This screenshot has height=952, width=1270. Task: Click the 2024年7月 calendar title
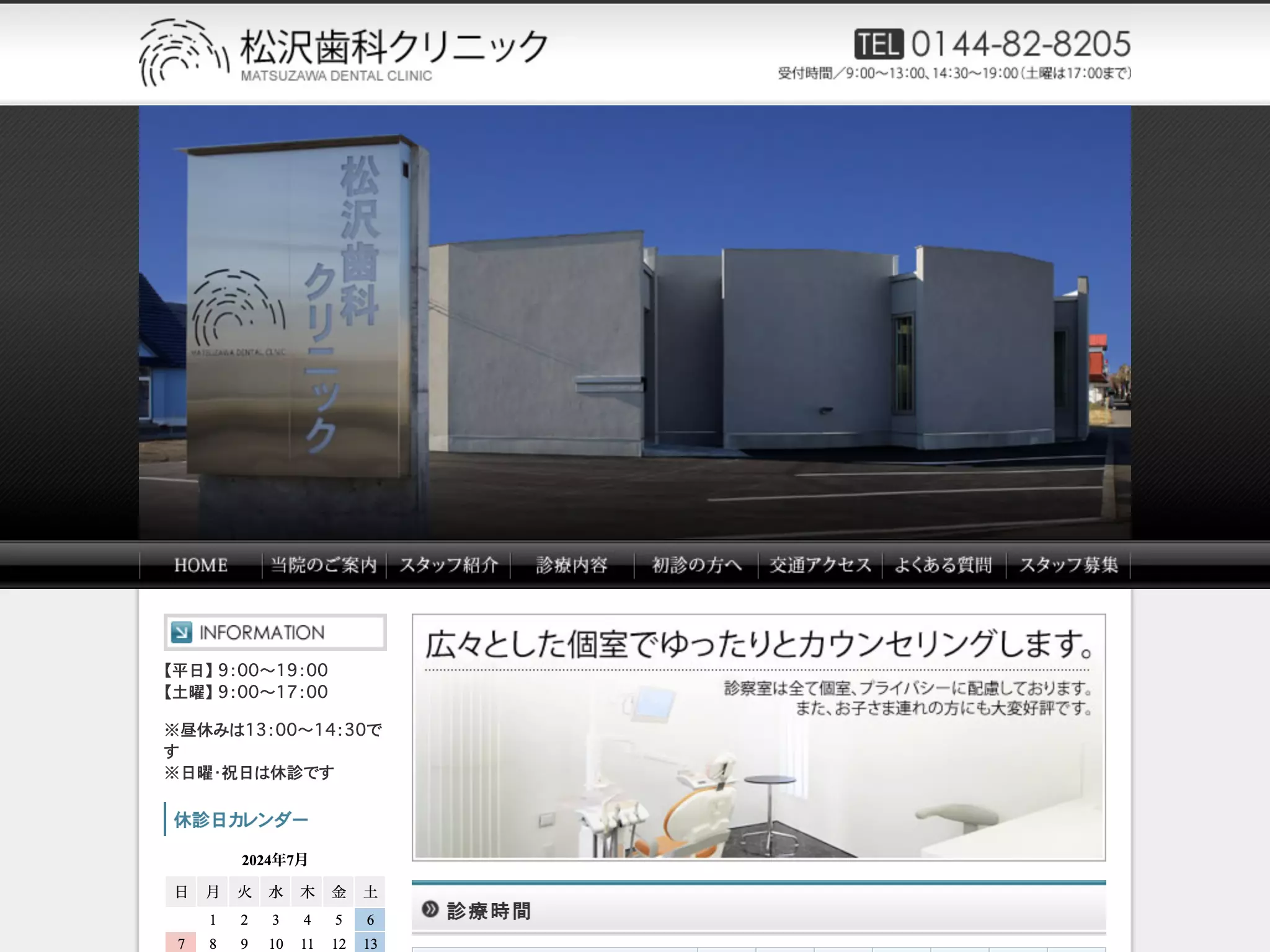tap(275, 860)
